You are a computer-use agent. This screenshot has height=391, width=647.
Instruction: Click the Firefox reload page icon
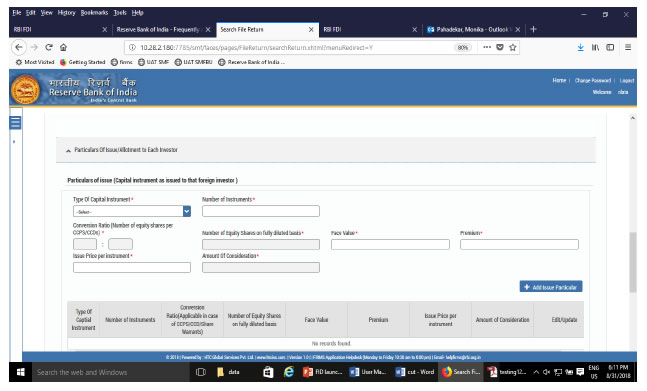(49, 47)
